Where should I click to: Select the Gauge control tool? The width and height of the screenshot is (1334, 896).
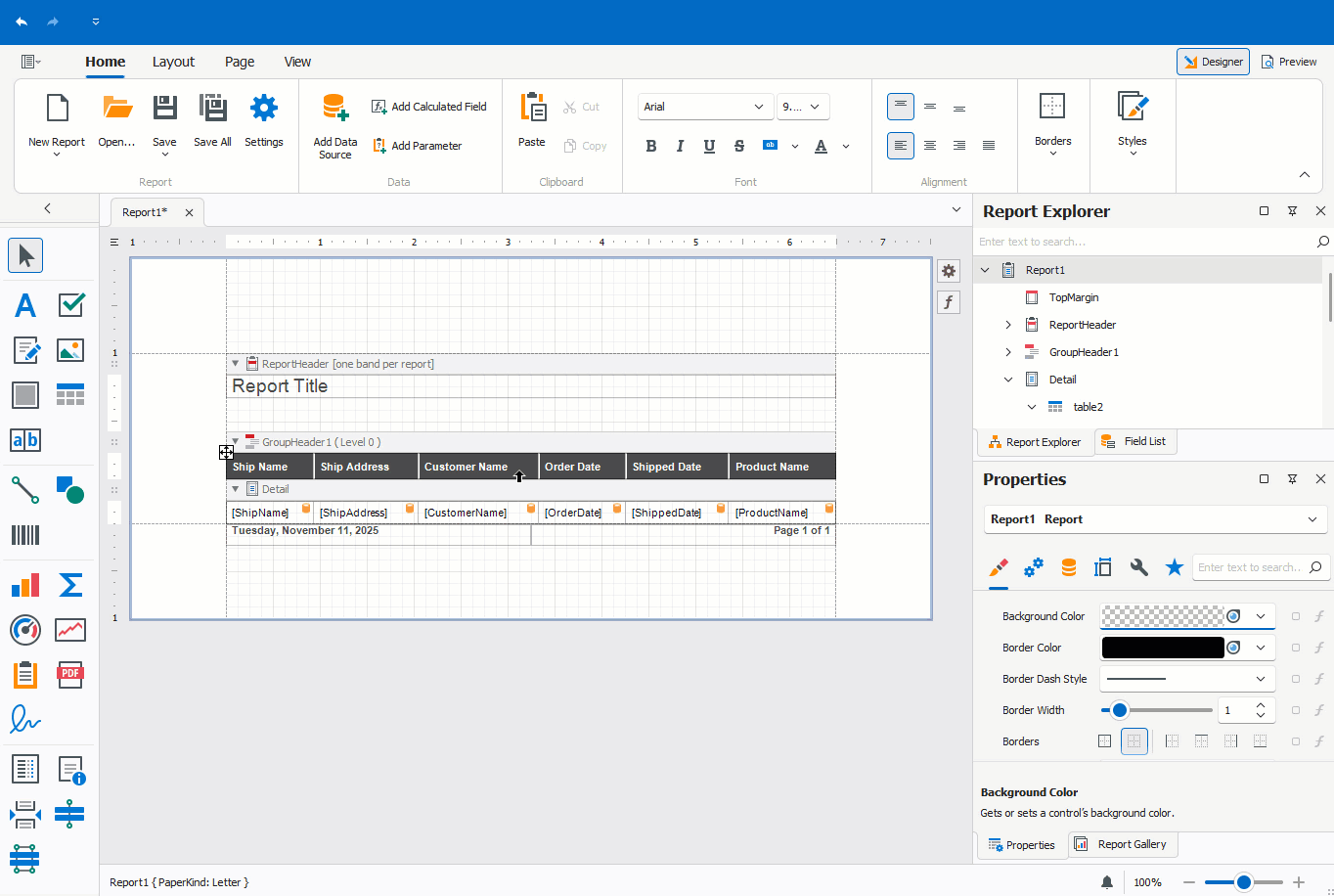point(25,629)
